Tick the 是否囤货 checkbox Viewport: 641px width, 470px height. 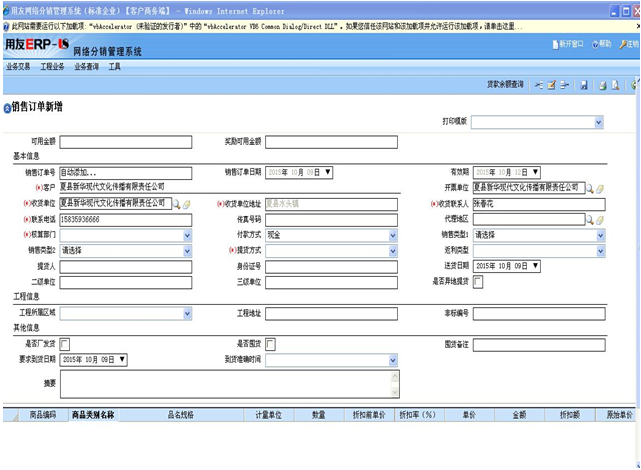coord(270,344)
